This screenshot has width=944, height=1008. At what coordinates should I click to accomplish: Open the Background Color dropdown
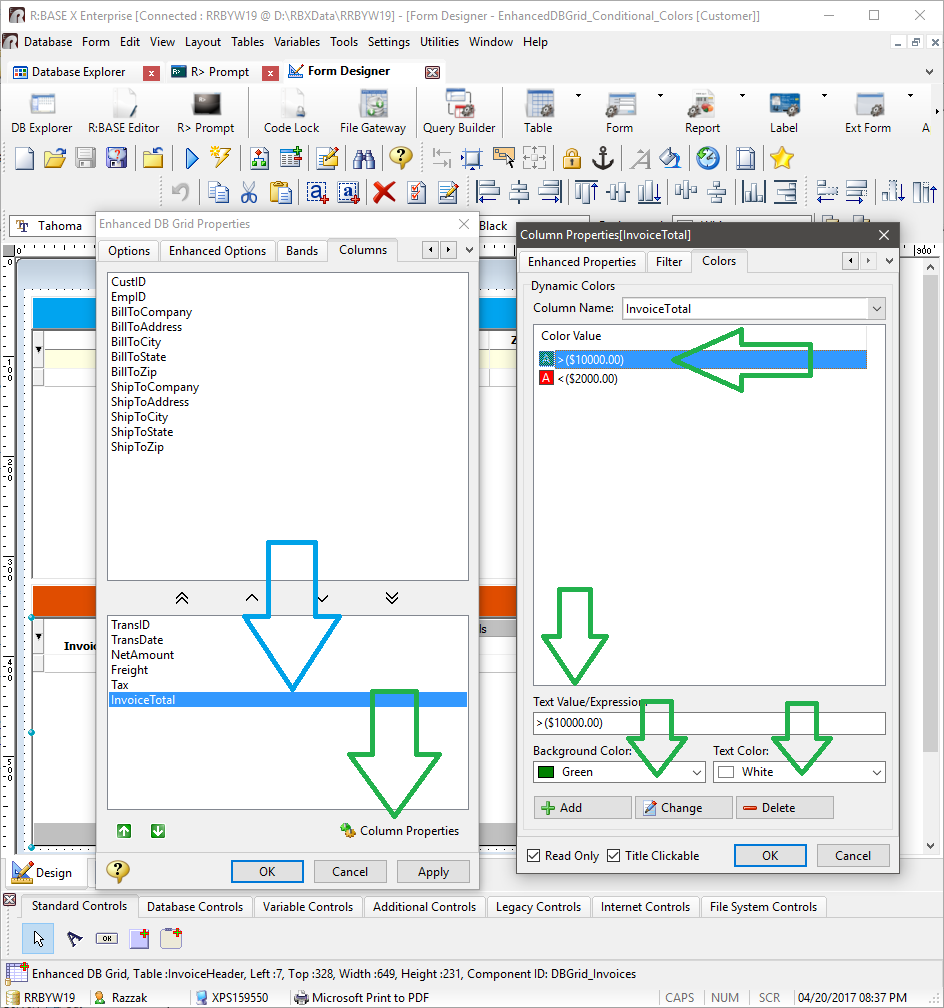click(x=696, y=772)
